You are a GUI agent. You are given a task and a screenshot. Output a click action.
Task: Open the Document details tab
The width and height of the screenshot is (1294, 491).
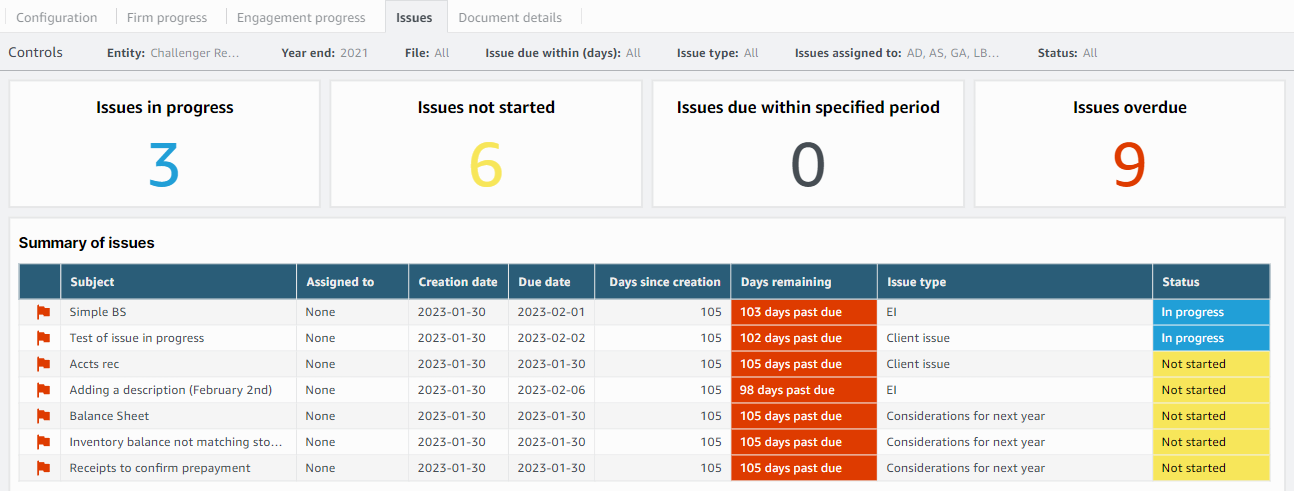point(510,17)
